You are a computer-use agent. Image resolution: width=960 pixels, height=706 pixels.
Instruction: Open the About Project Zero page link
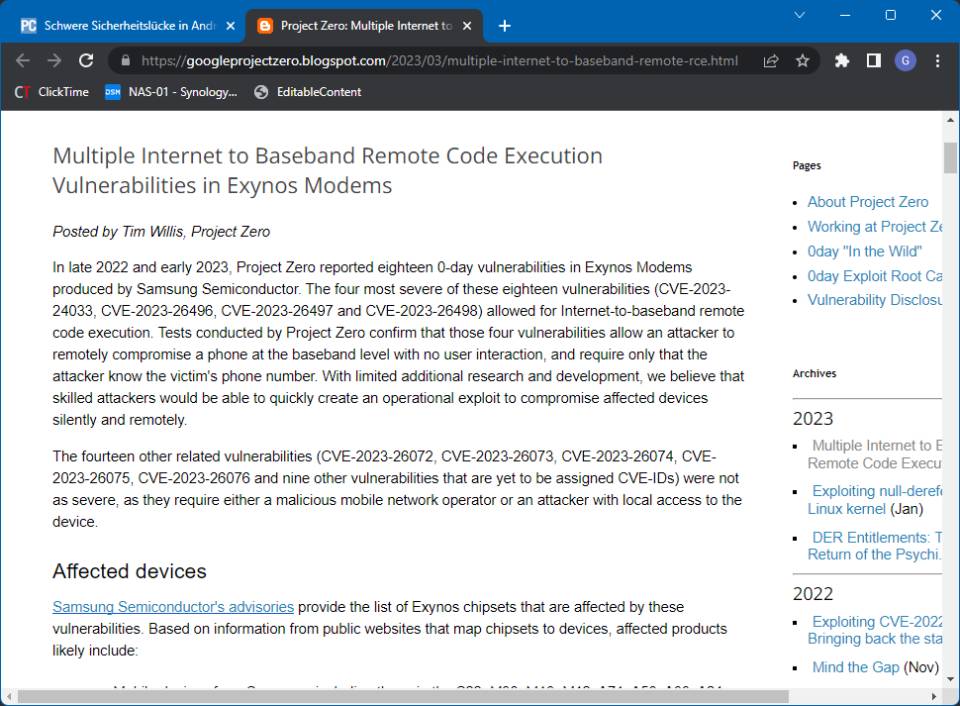click(868, 202)
